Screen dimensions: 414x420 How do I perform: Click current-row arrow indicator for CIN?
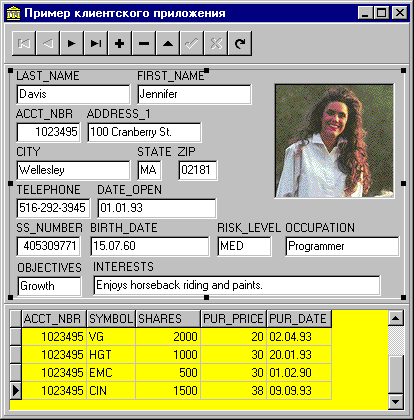(x=16, y=391)
